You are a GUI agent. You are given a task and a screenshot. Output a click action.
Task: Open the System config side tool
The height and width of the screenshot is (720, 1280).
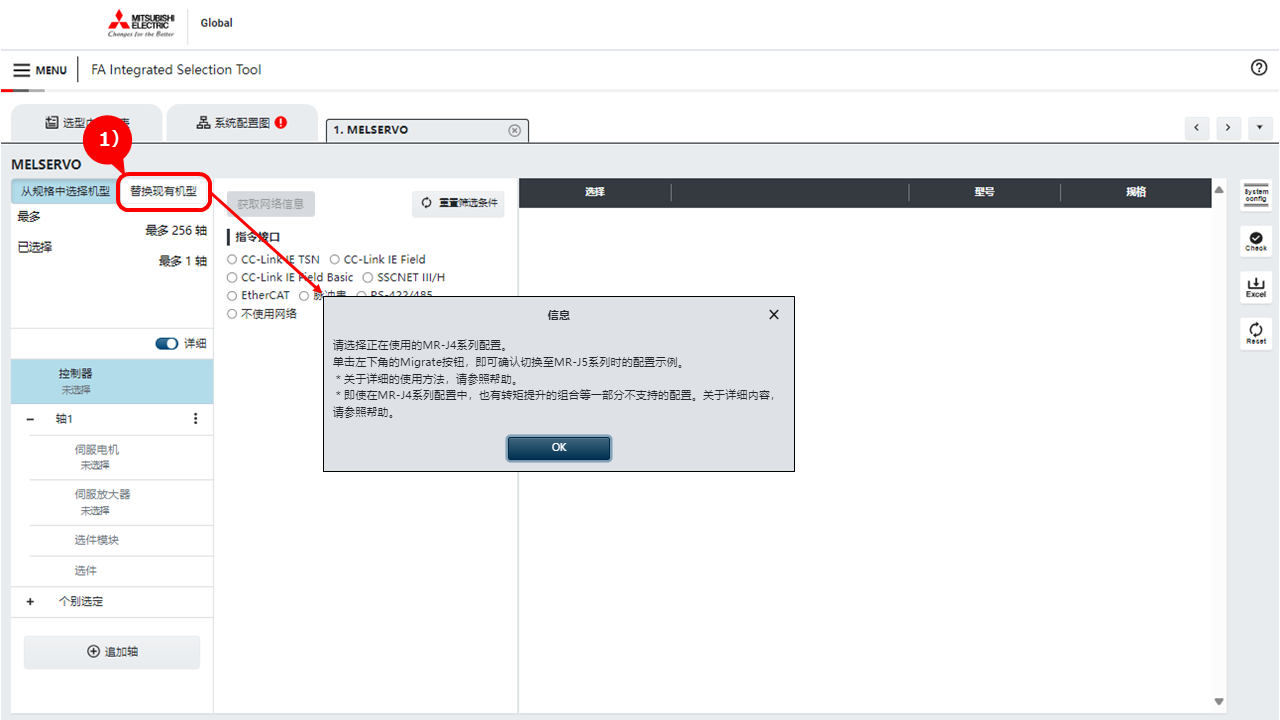tap(1256, 195)
